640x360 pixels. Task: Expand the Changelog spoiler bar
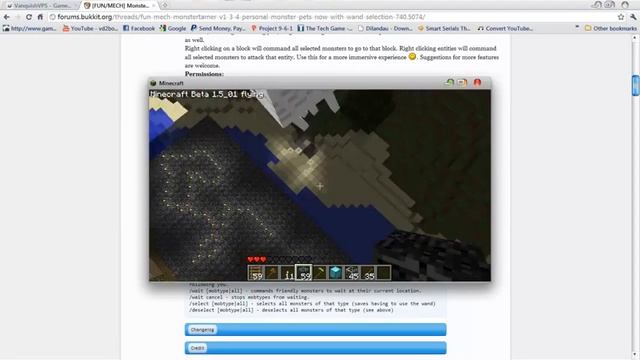tap(315, 329)
